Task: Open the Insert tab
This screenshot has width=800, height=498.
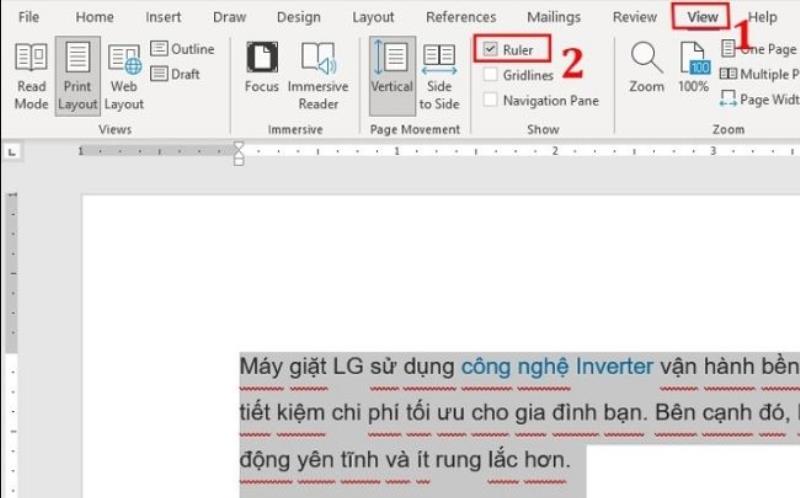Action: [x=163, y=17]
